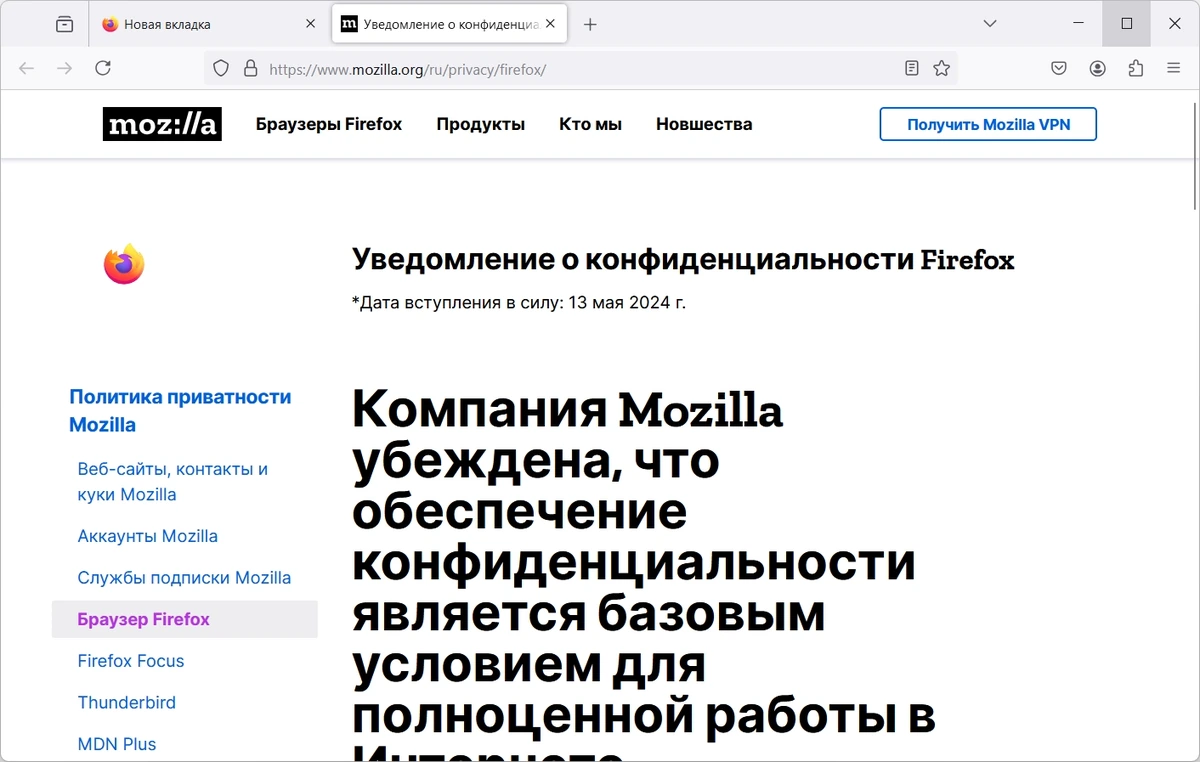The height and width of the screenshot is (762, 1200).
Task: Open Веб-сайты, контакты и куки Mozilla link
Action: 173,481
